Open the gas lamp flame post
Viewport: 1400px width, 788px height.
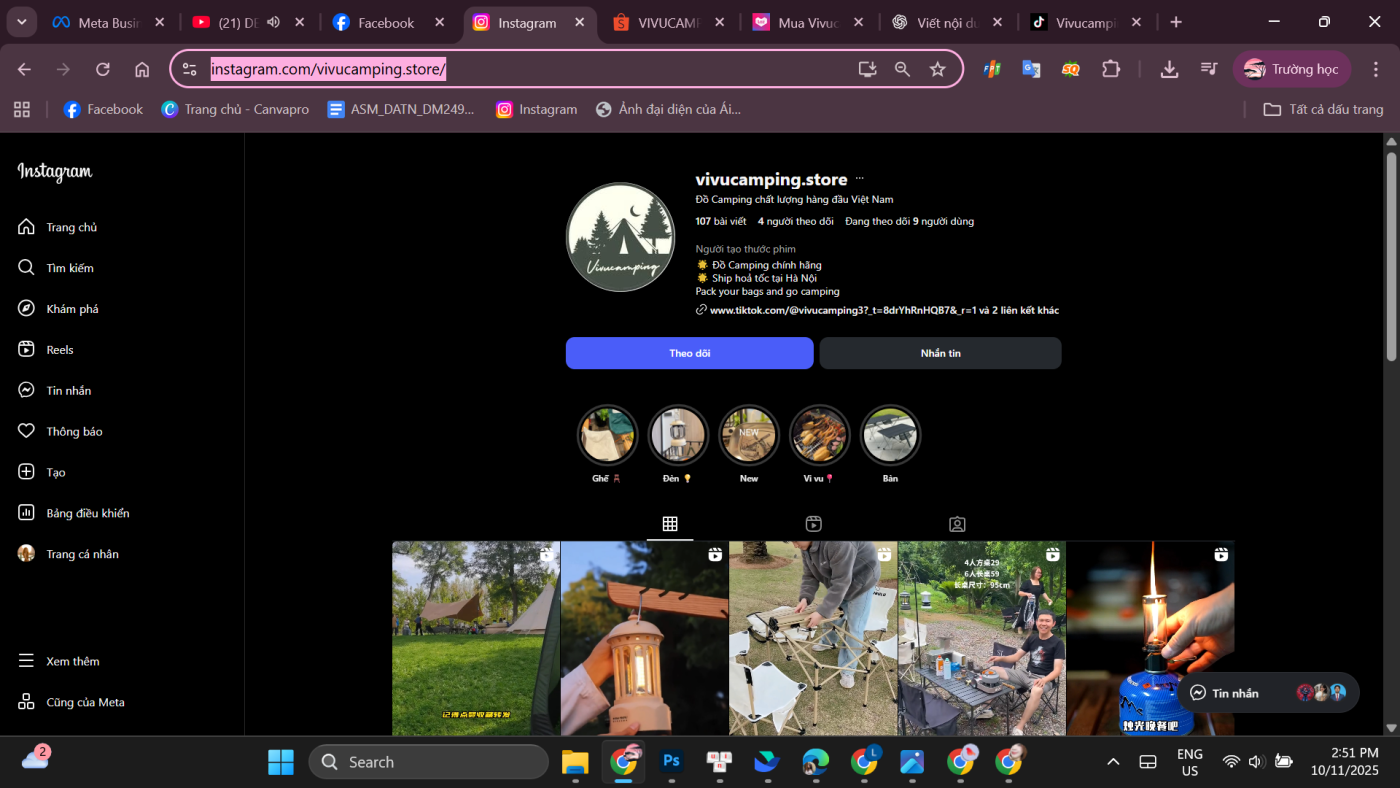coord(1150,639)
